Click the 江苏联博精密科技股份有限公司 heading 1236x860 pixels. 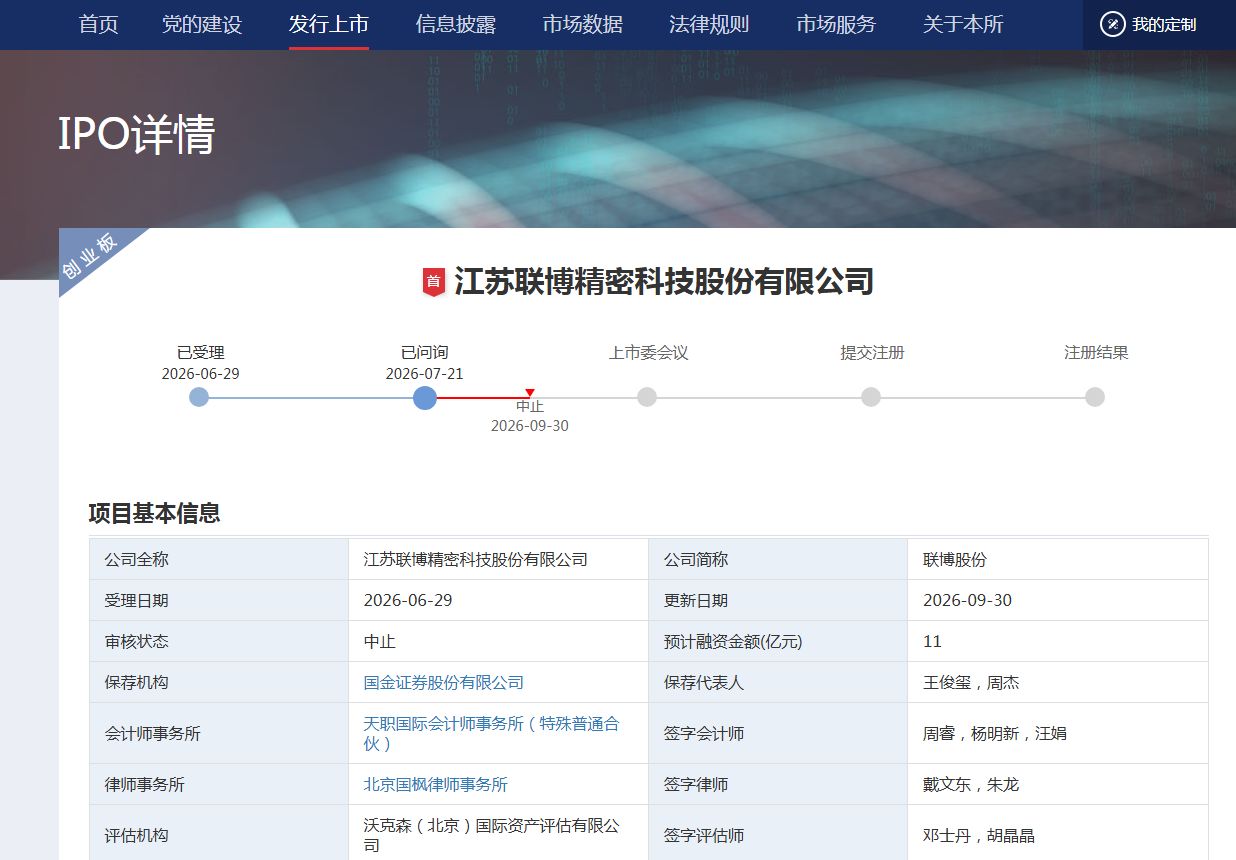point(664,282)
